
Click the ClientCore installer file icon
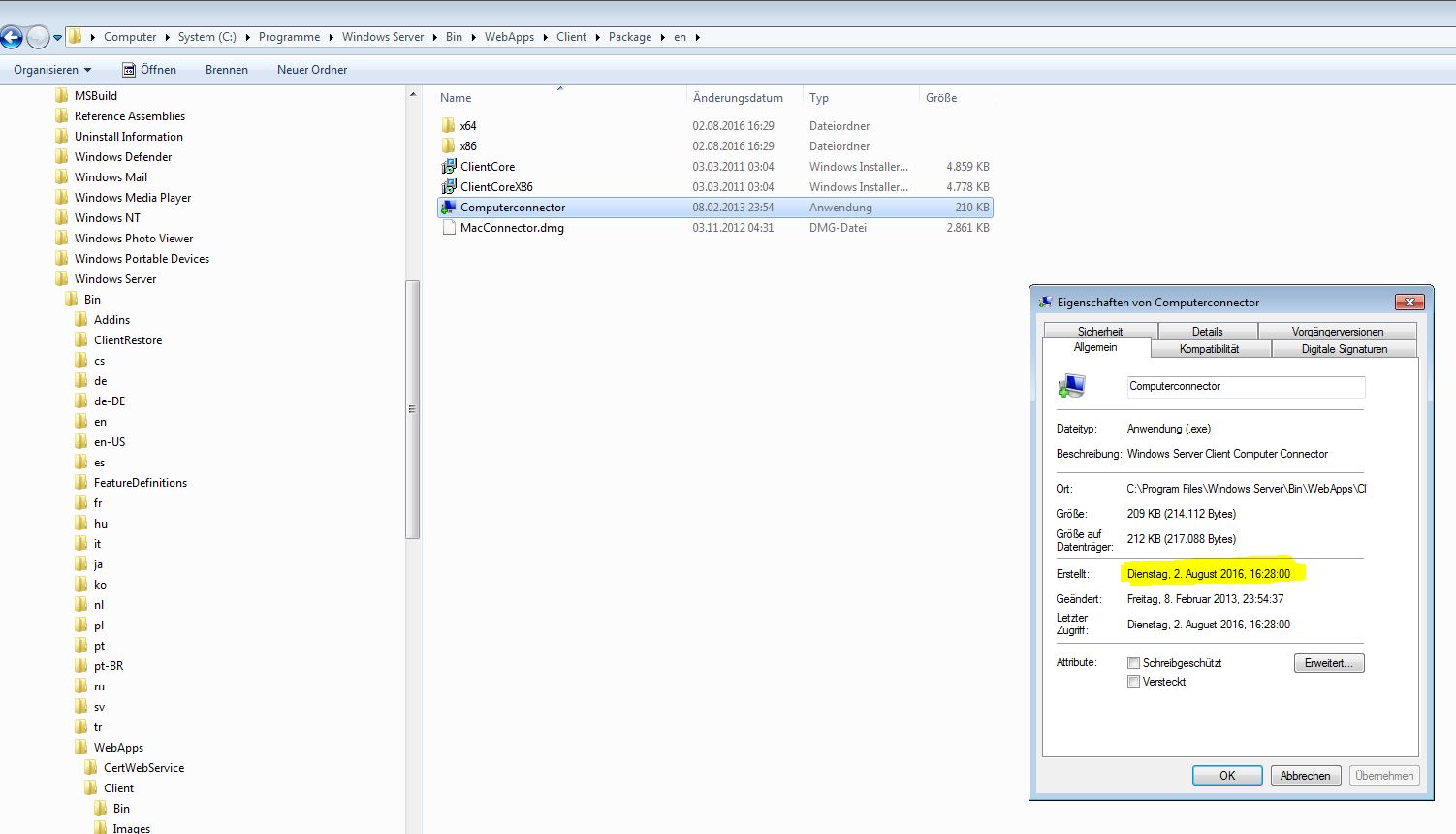(448, 167)
